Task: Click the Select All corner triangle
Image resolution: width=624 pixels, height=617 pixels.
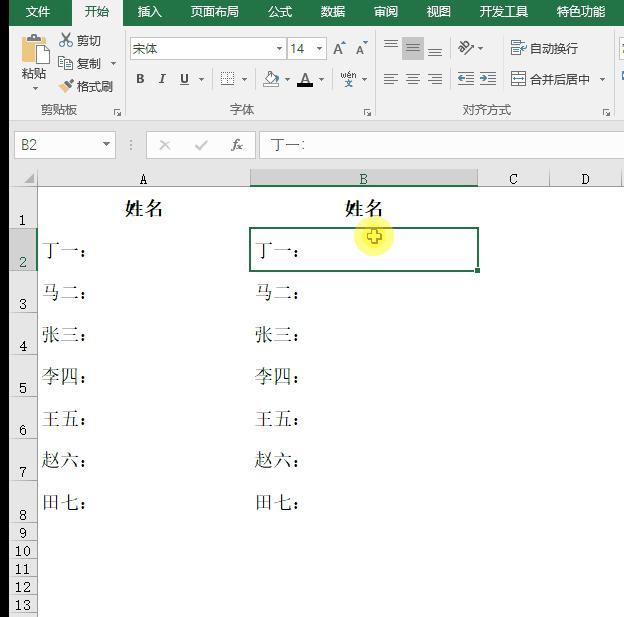Action: tap(29, 178)
